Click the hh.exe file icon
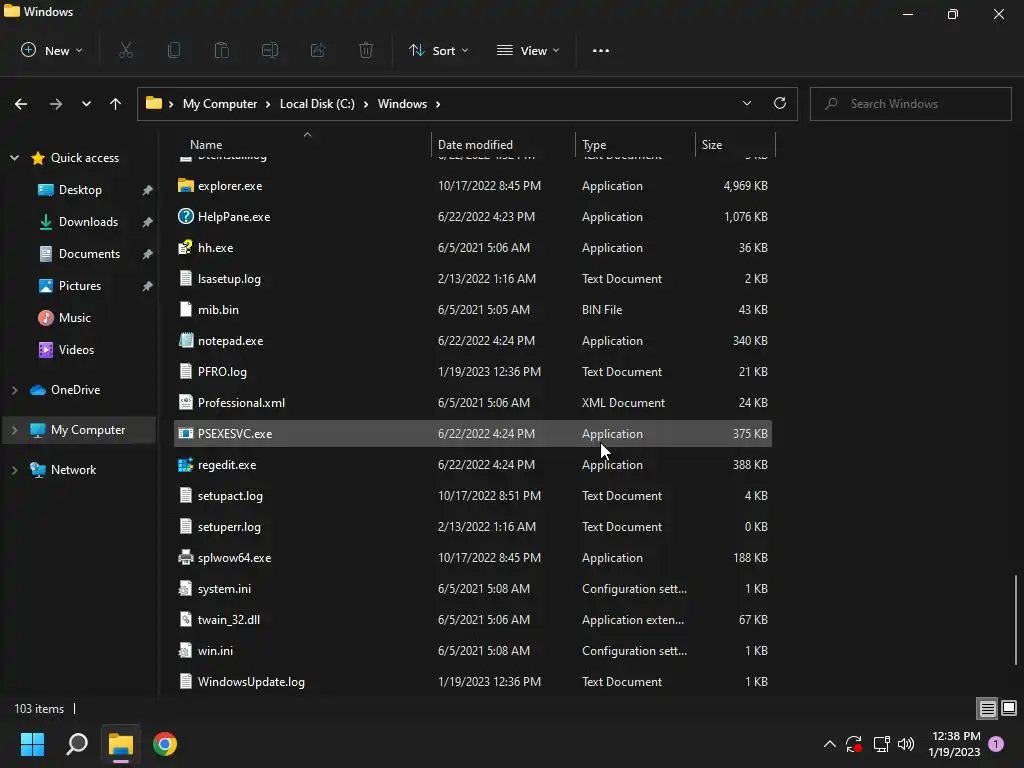Viewport: 1024px width, 768px height. point(186,247)
